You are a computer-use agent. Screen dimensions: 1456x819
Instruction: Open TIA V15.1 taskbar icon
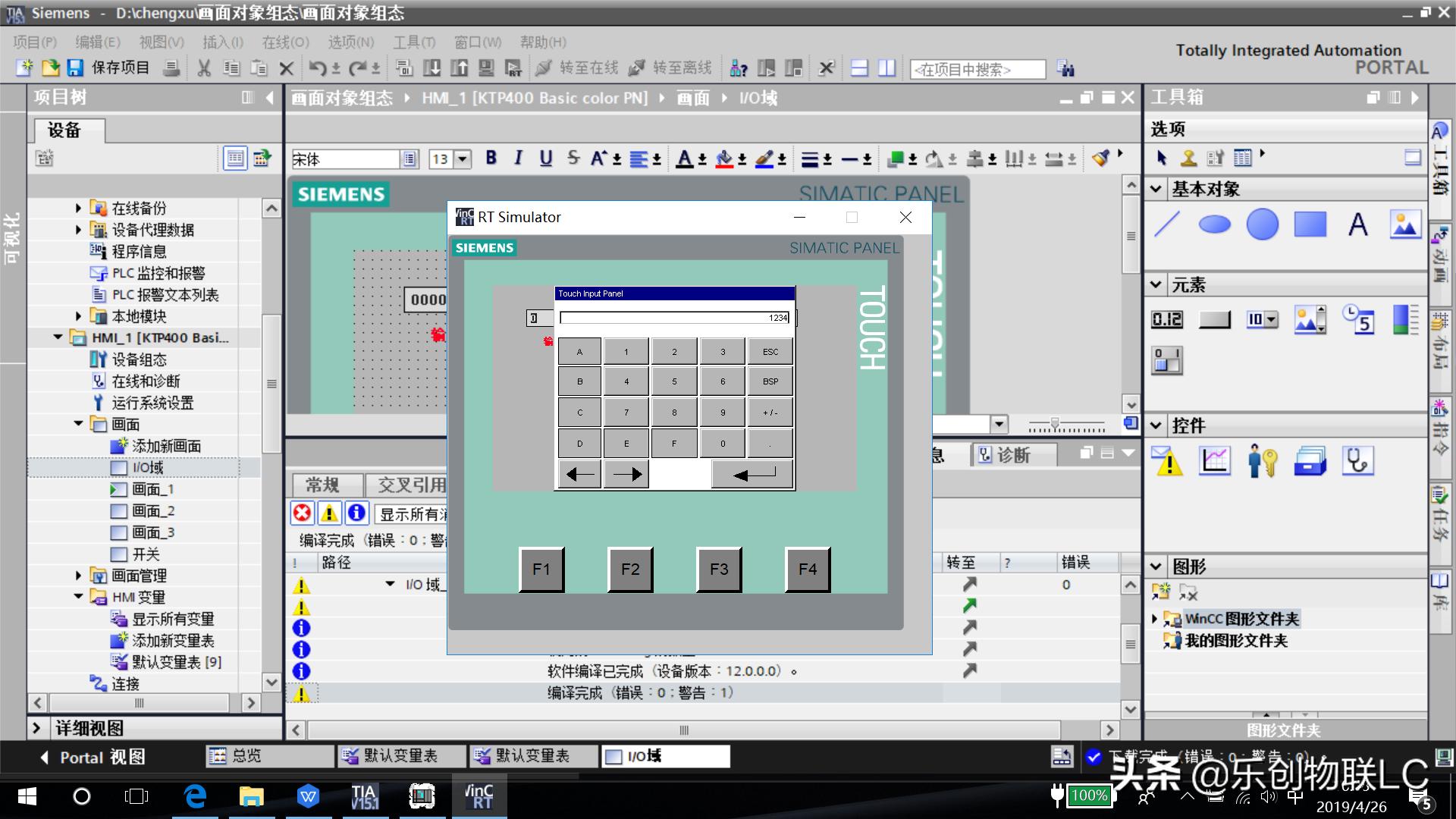coord(365,796)
